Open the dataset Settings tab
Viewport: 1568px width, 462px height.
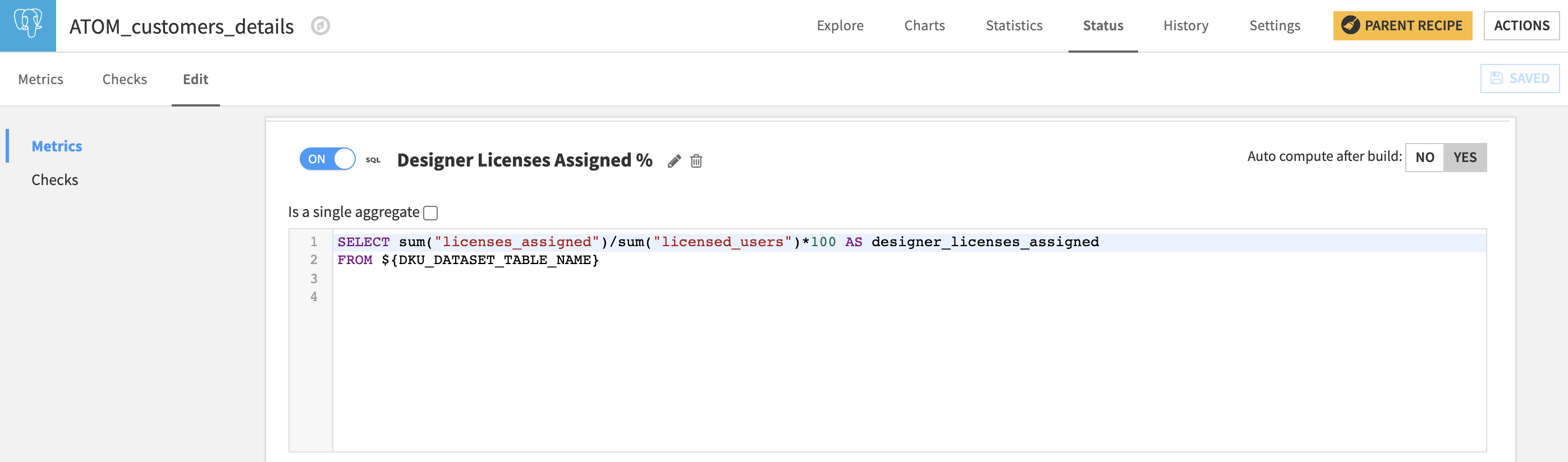[x=1274, y=26]
